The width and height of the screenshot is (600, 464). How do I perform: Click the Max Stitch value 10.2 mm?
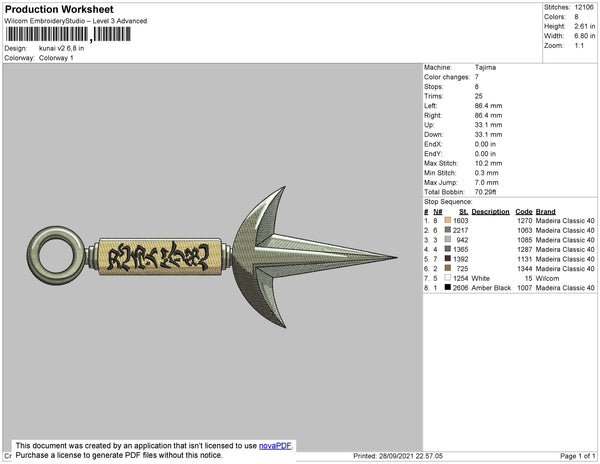488,163
